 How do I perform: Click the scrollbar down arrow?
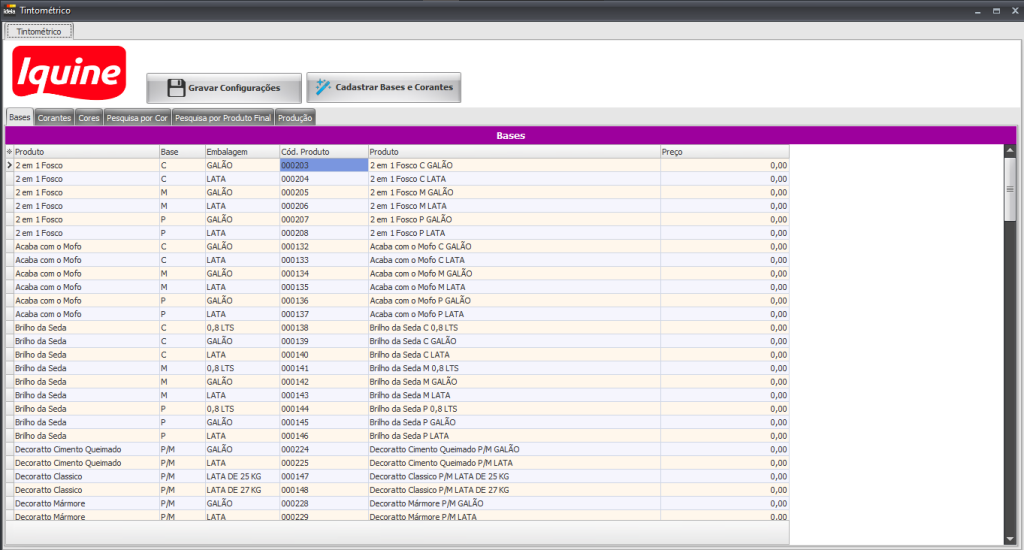click(1010, 538)
